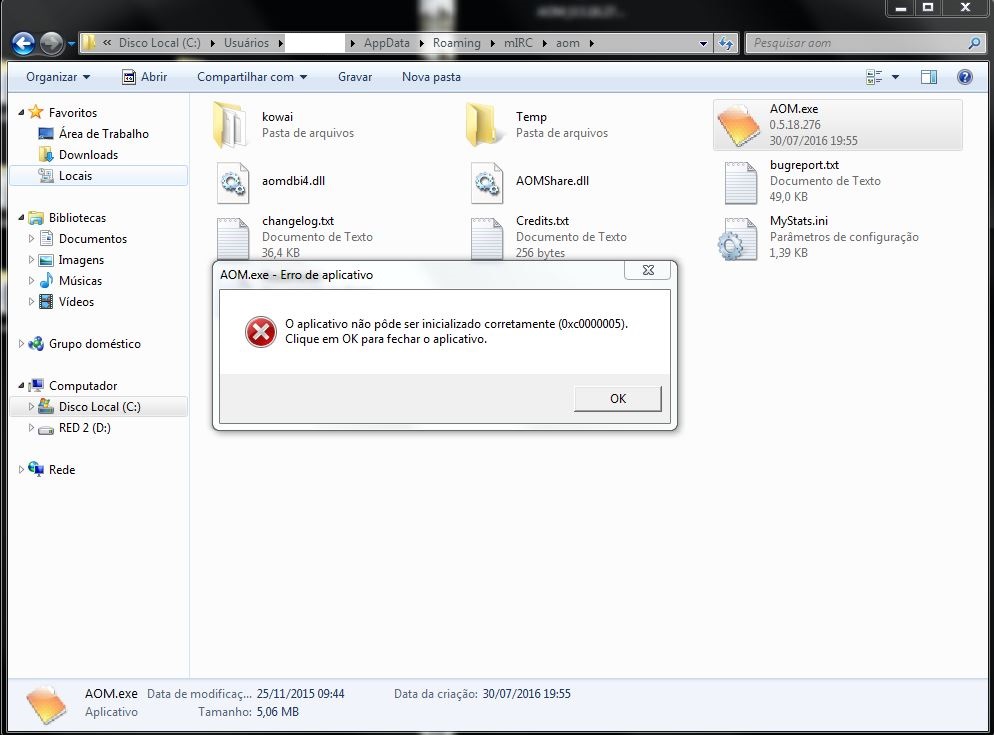
Task: Click AppData in the address path
Action: point(387,43)
